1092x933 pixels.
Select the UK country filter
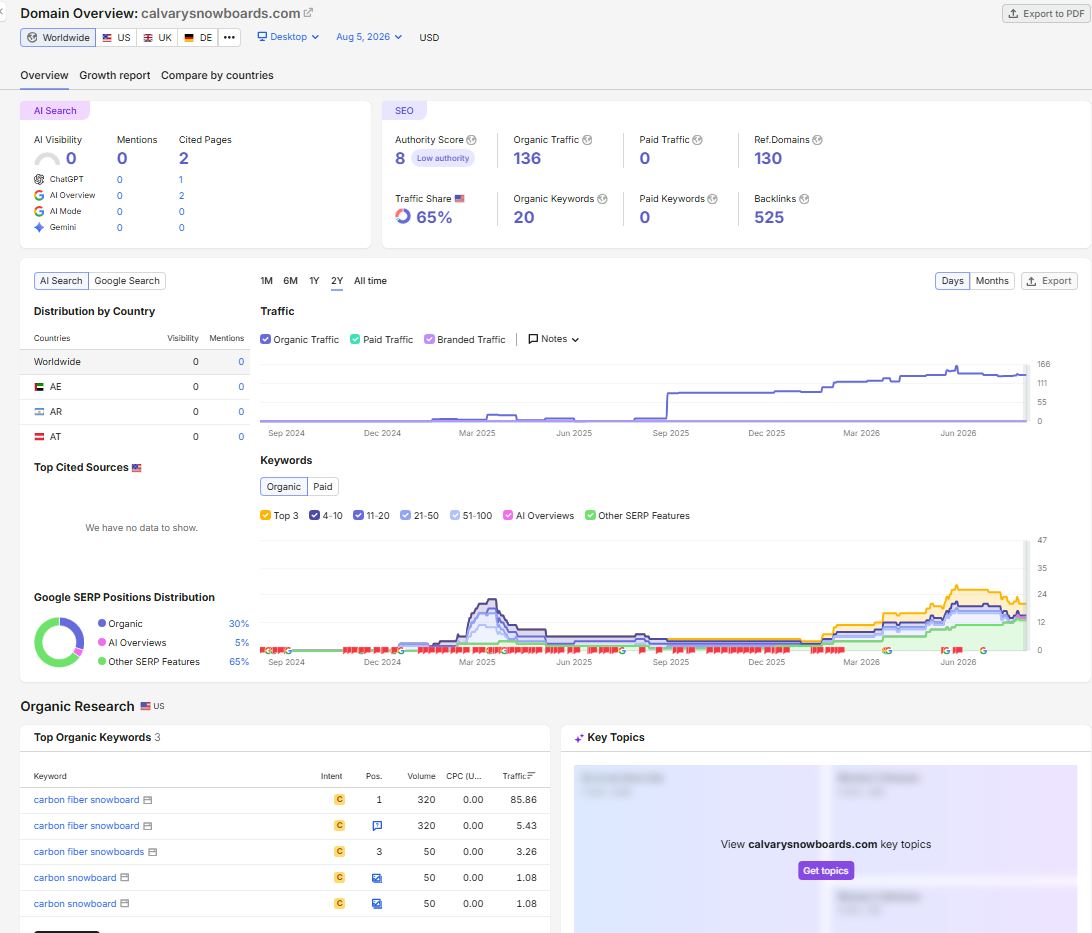[157, 38]
